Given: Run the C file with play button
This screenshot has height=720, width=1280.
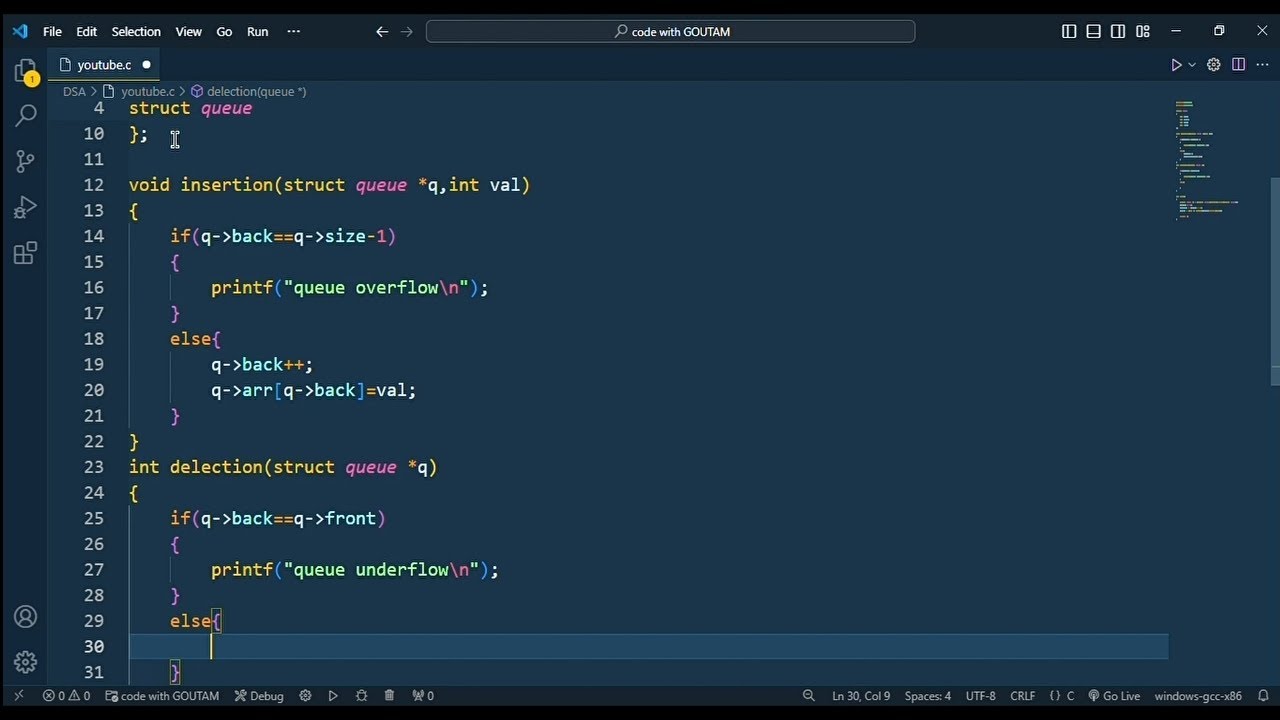Looking at the screenshot, I should pyautogui.click(x=1176, y=65).
